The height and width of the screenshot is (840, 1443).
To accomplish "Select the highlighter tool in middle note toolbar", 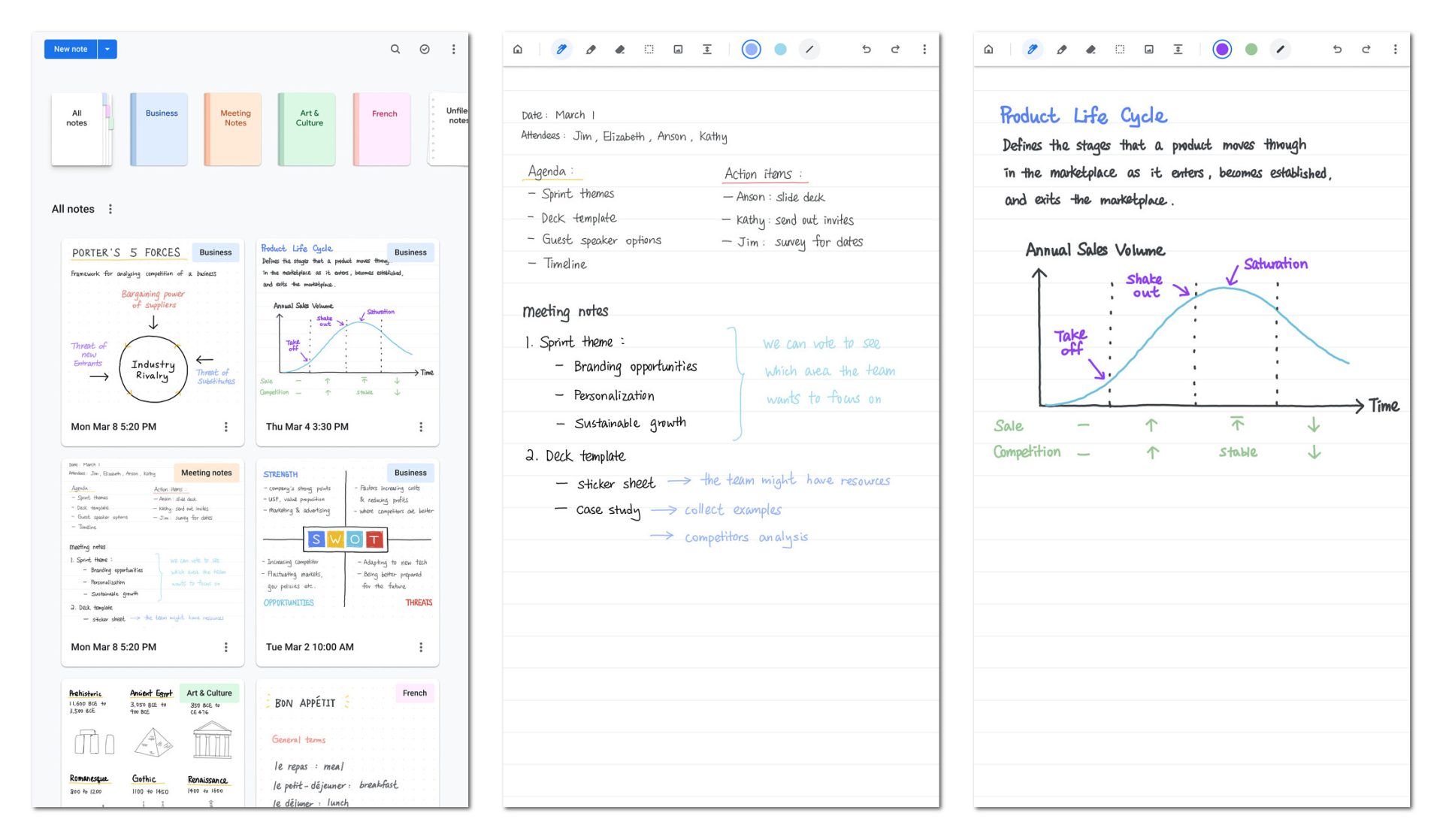I will tap(591, 50).
